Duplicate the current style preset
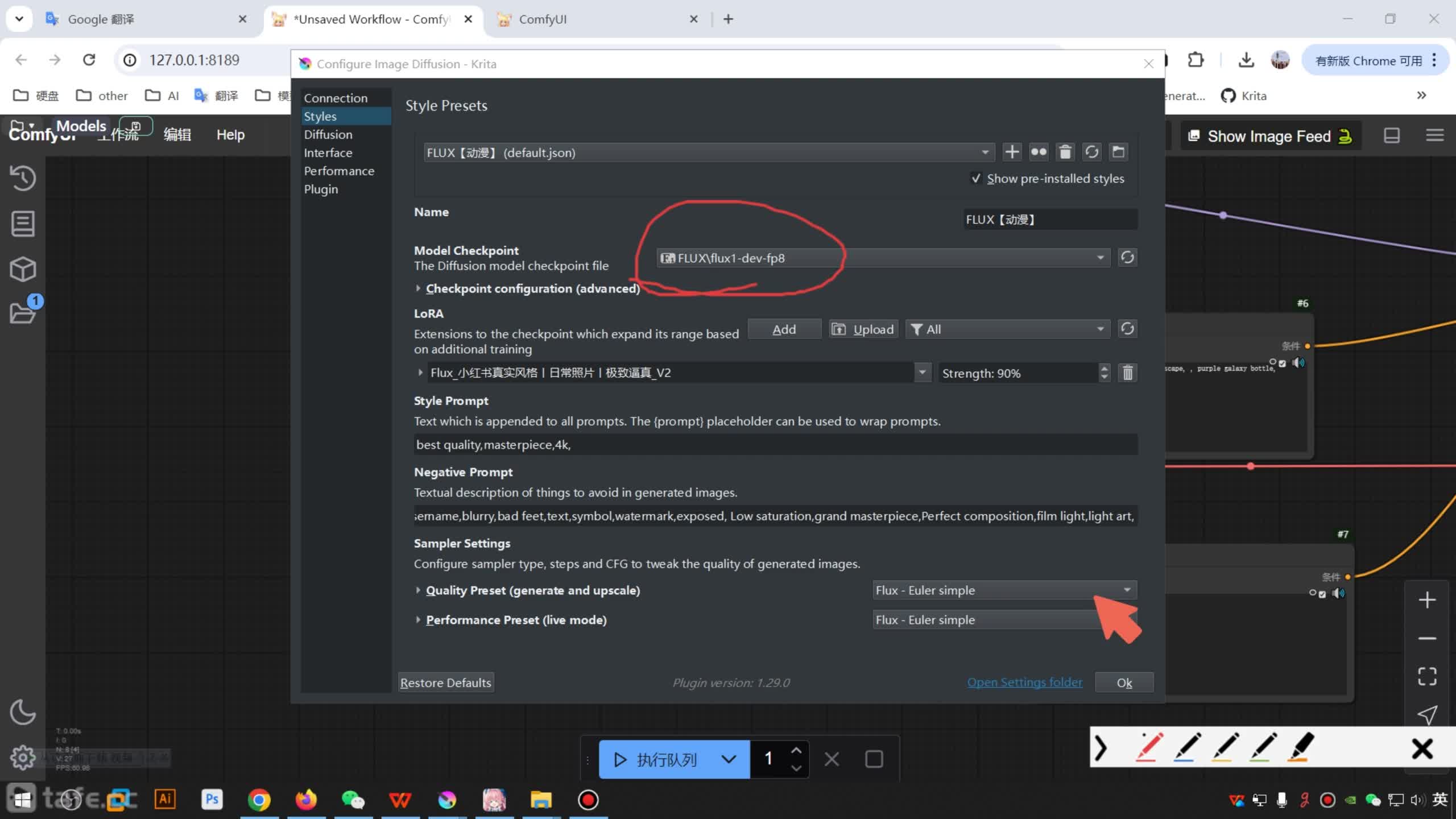This screenshot has height=819, width=1456. (1039, 152)
